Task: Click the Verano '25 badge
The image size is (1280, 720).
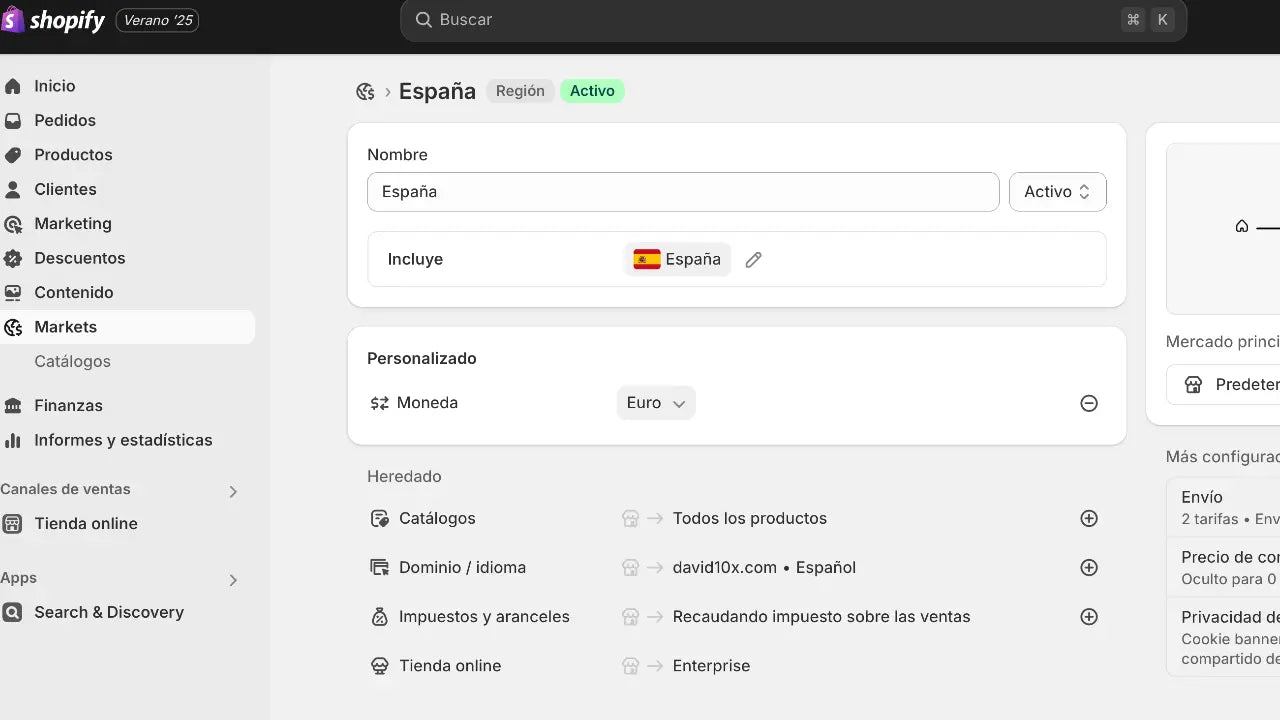Action: coord(157,19)
